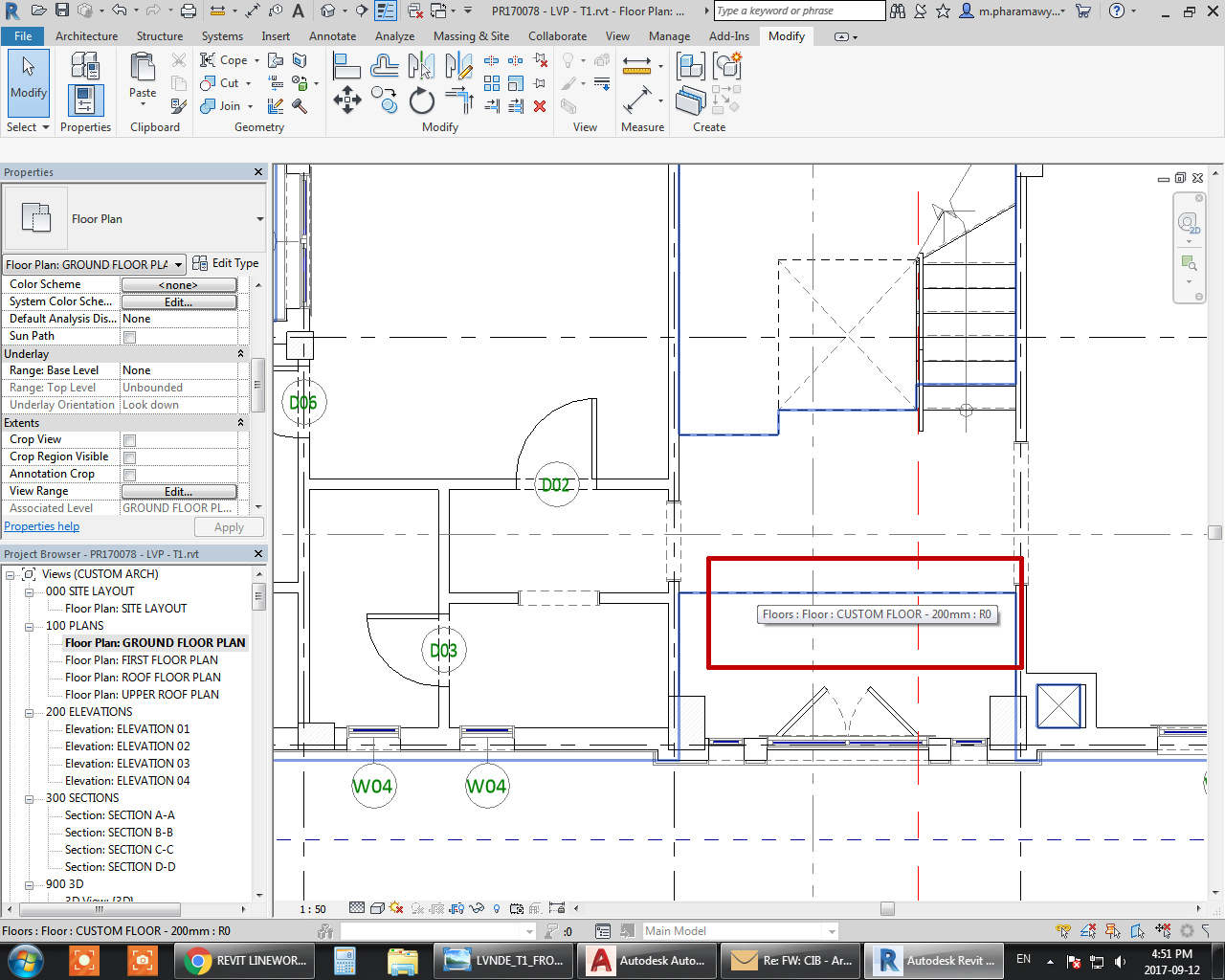Click the Save icon in quick access toolbar
1225x980 pixels.
coord(62,11)
